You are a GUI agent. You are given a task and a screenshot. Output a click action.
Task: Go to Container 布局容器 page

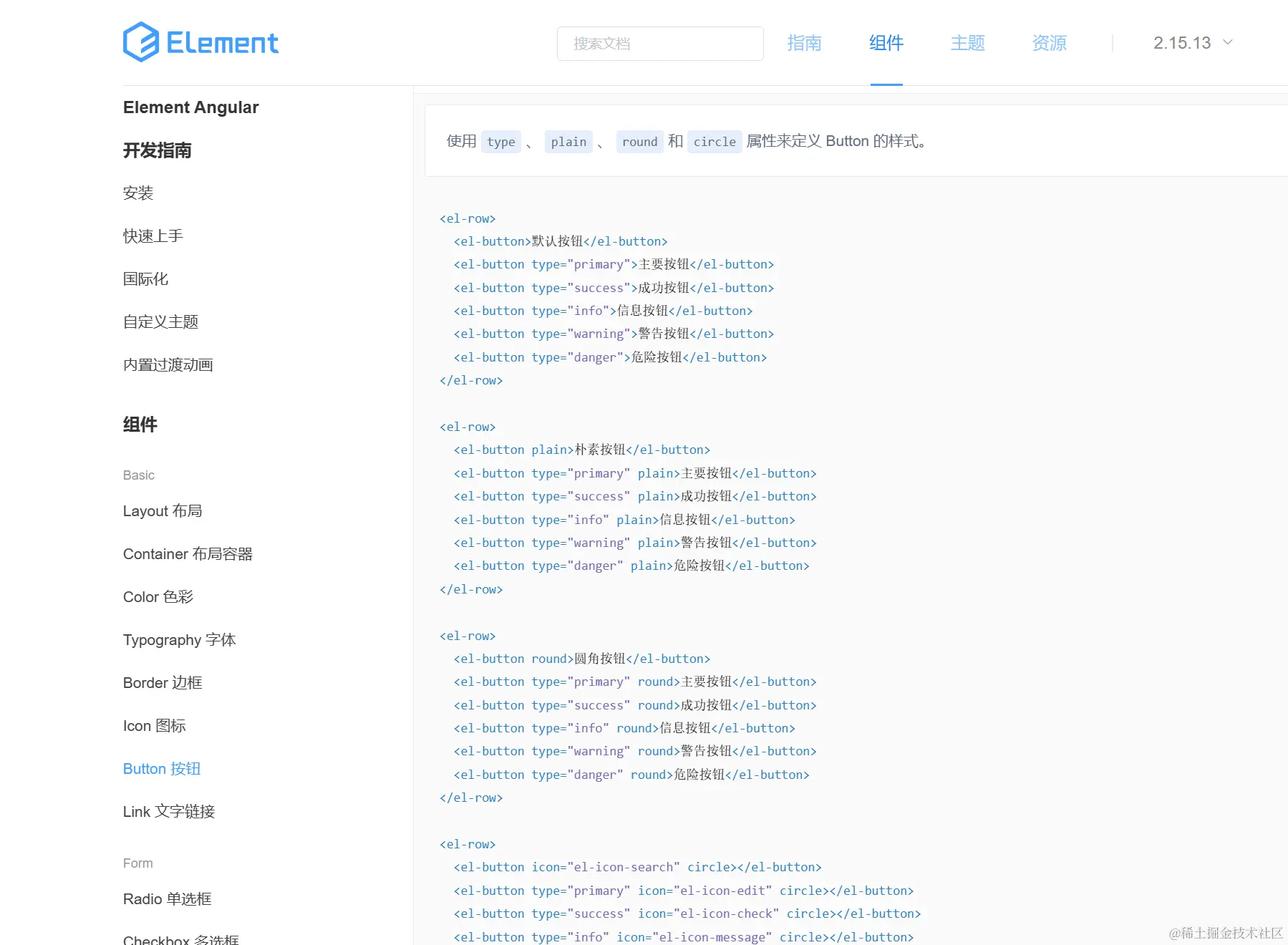(188, 554)
